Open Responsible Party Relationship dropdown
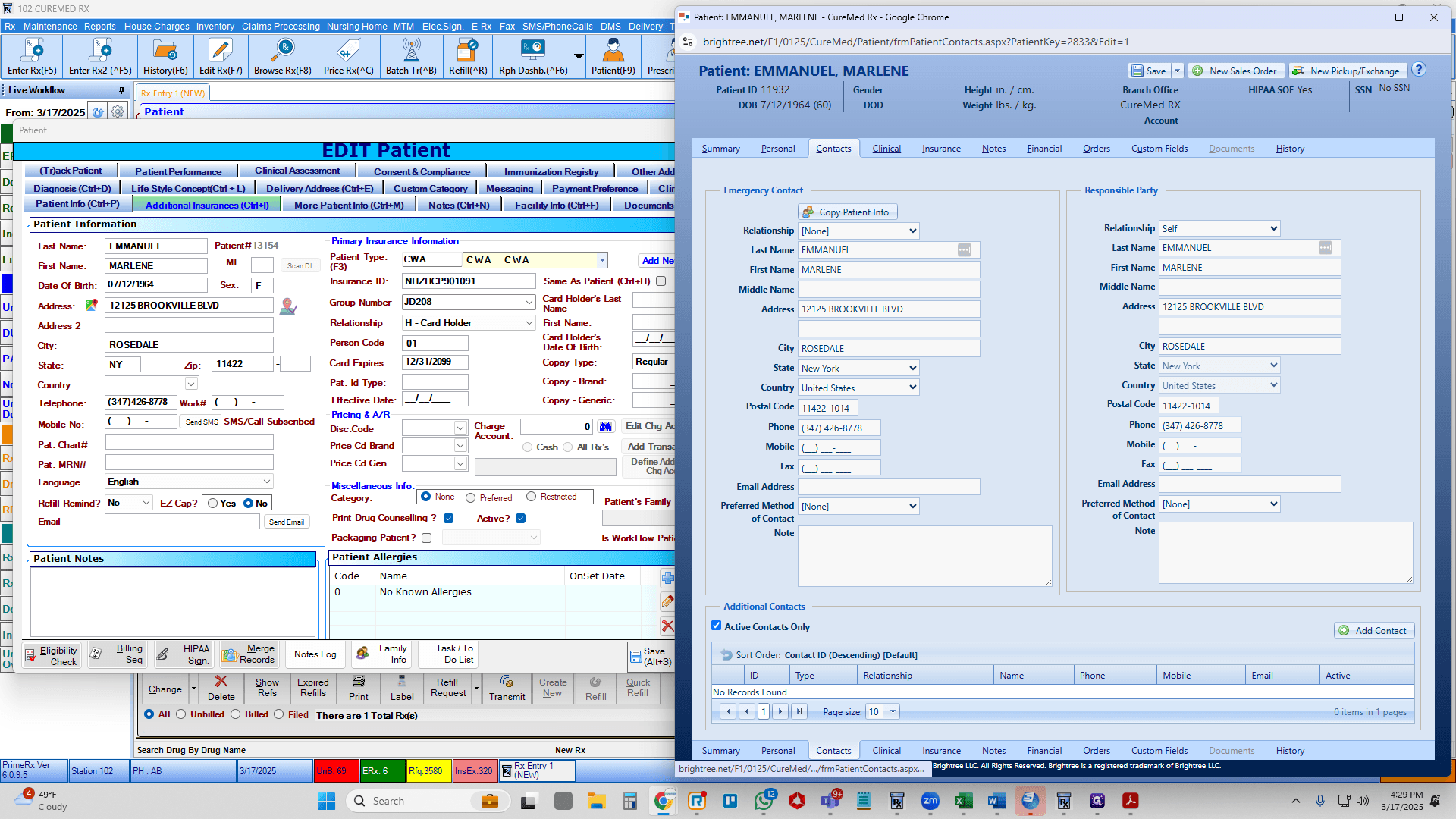This screenshot has width=1456, height=819. coord(1219,228)
